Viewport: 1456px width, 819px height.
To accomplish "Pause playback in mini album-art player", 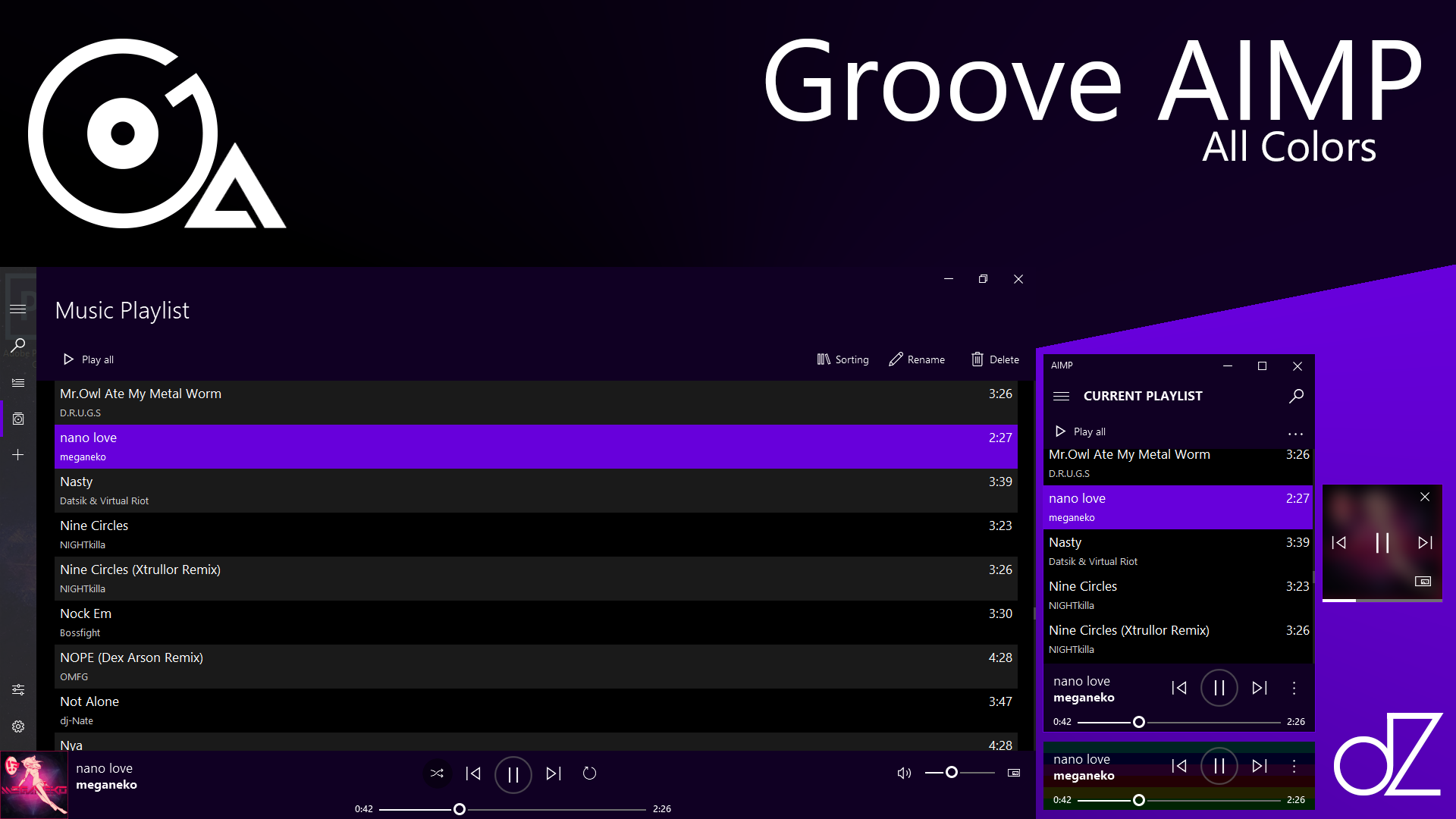I will (1382, 542).
